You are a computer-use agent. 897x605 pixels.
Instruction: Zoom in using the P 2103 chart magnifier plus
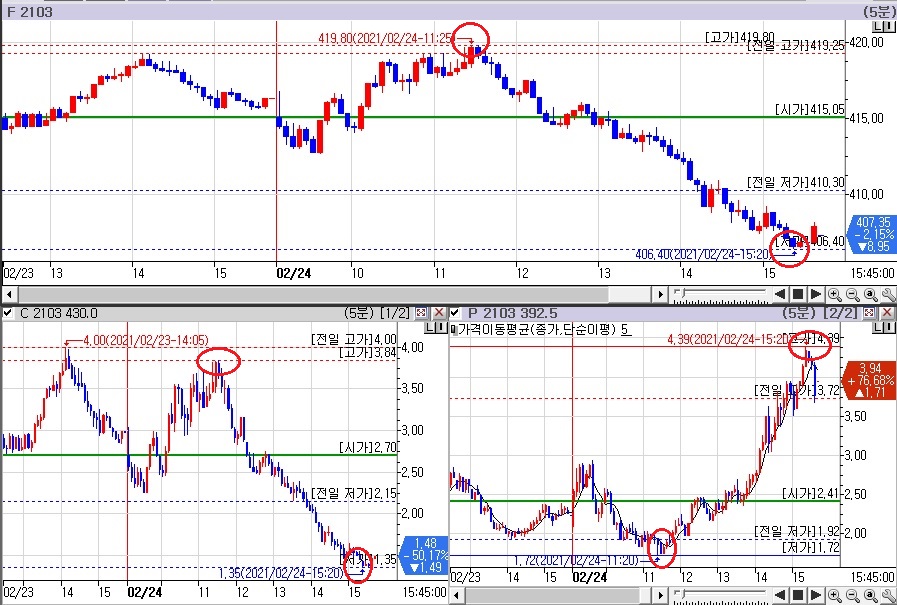(x=835, y=595)
